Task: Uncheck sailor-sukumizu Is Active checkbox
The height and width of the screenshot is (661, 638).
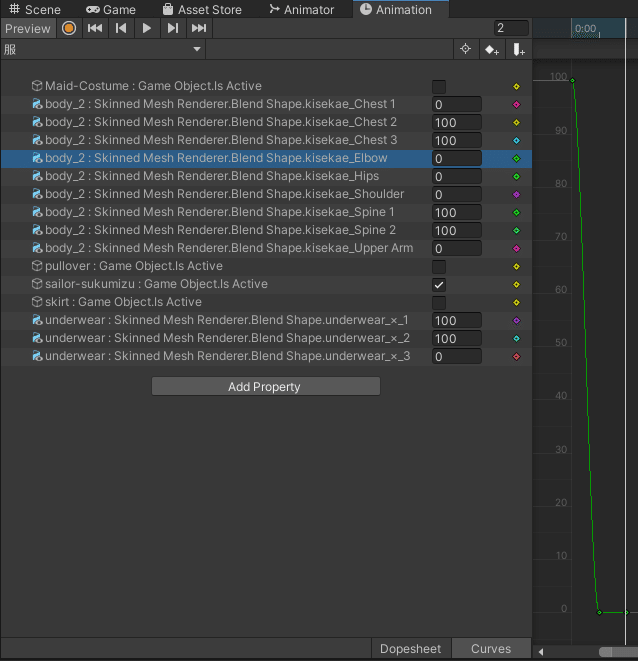Action: [439, 285]
